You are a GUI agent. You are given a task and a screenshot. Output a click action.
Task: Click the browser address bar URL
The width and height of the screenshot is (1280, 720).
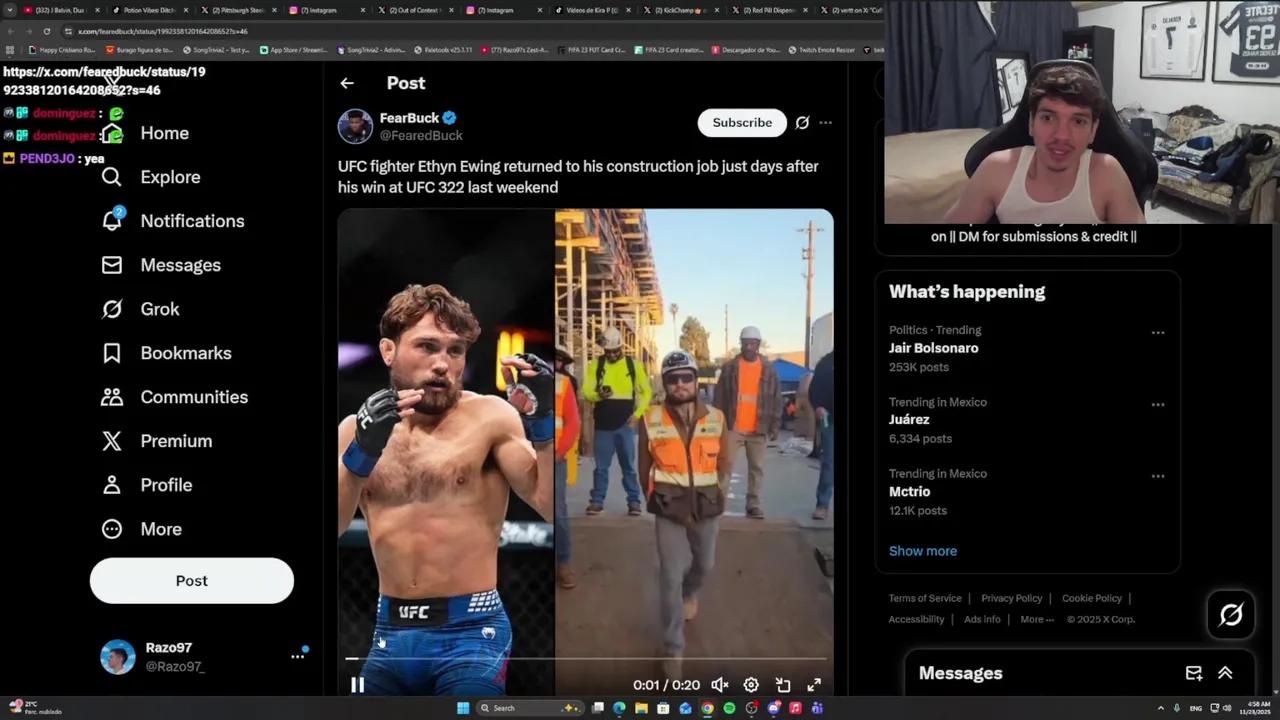[x=162, y=31]
